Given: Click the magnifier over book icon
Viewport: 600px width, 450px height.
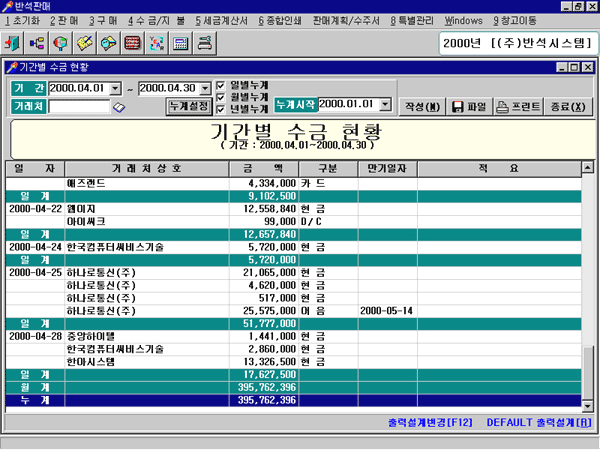Looking at the screenshot, I should (109, 43).
